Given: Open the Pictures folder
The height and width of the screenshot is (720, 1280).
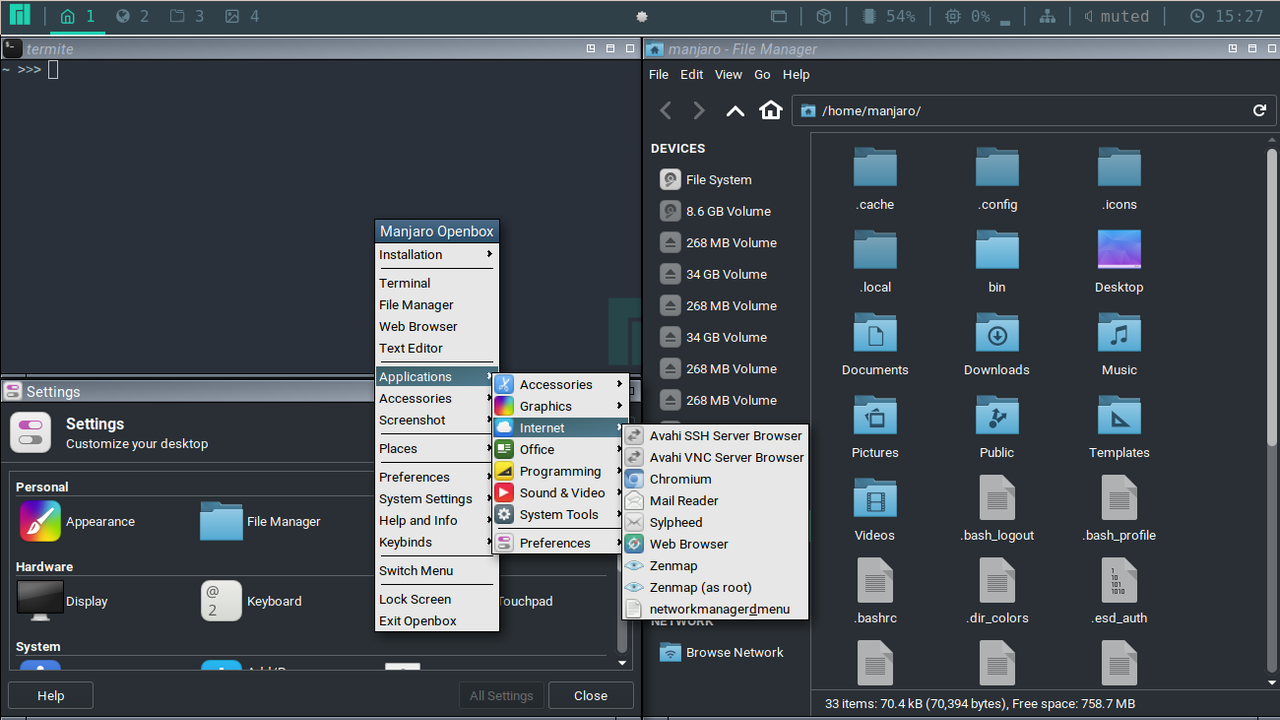Looking at the screenshot, I should point(875,428).
